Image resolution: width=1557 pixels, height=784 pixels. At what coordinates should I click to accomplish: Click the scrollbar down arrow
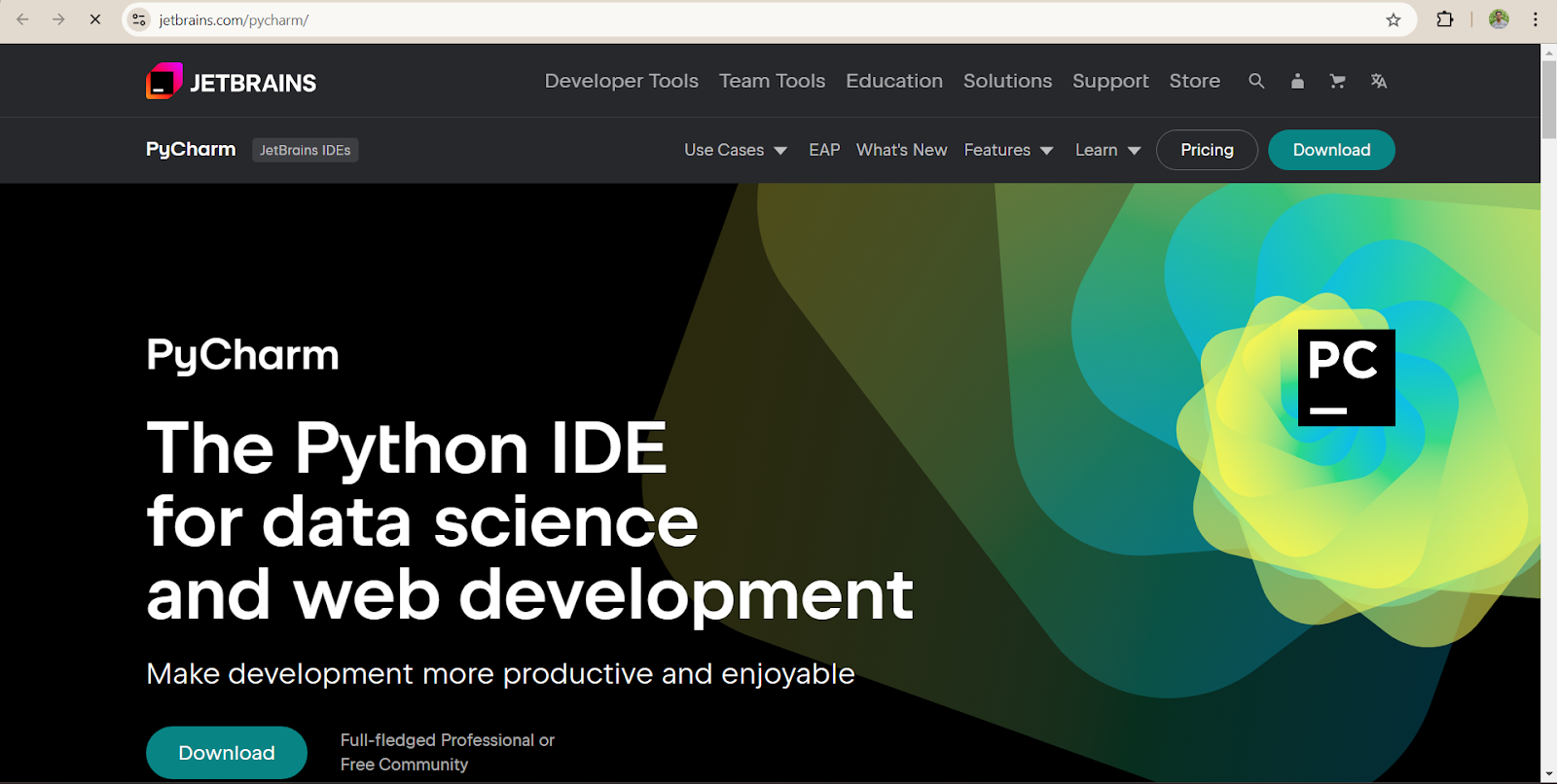coord(1548,774)
